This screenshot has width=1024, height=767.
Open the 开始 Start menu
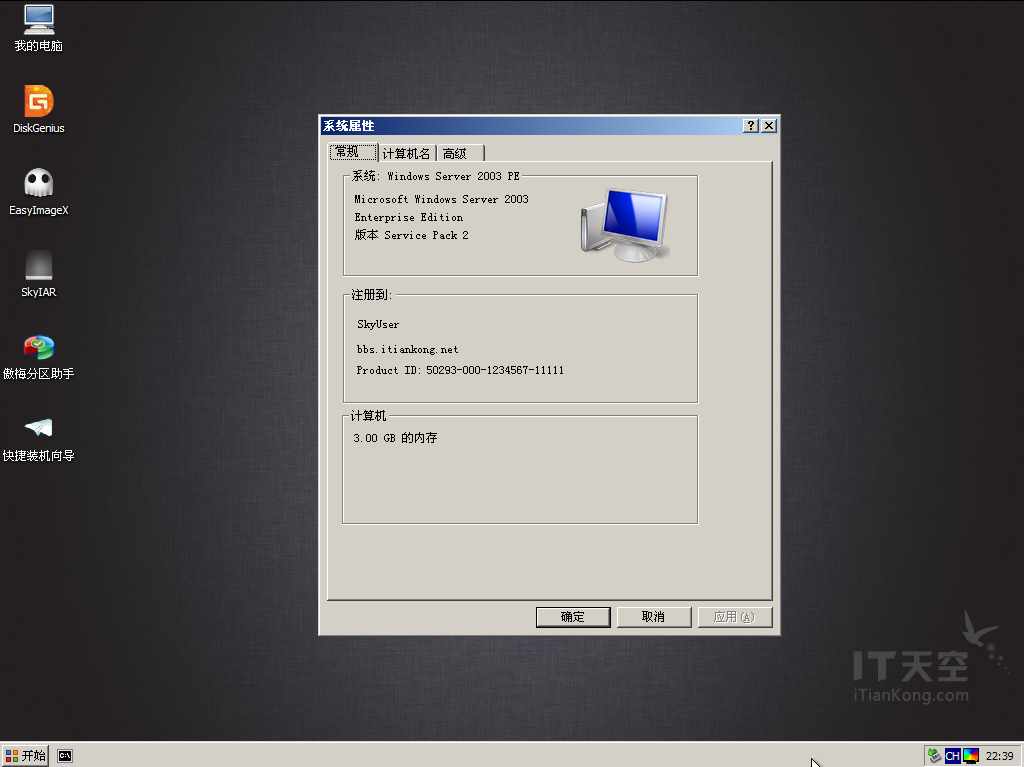25,756
